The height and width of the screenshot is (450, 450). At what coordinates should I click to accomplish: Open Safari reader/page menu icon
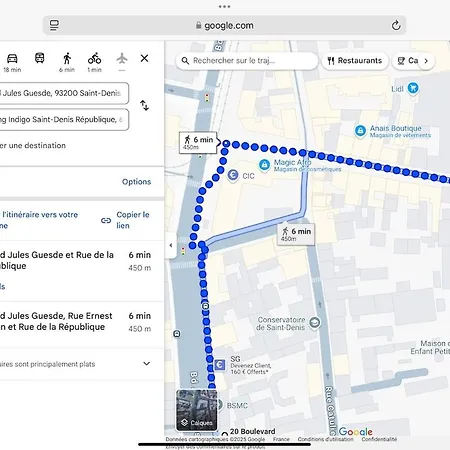54,25
